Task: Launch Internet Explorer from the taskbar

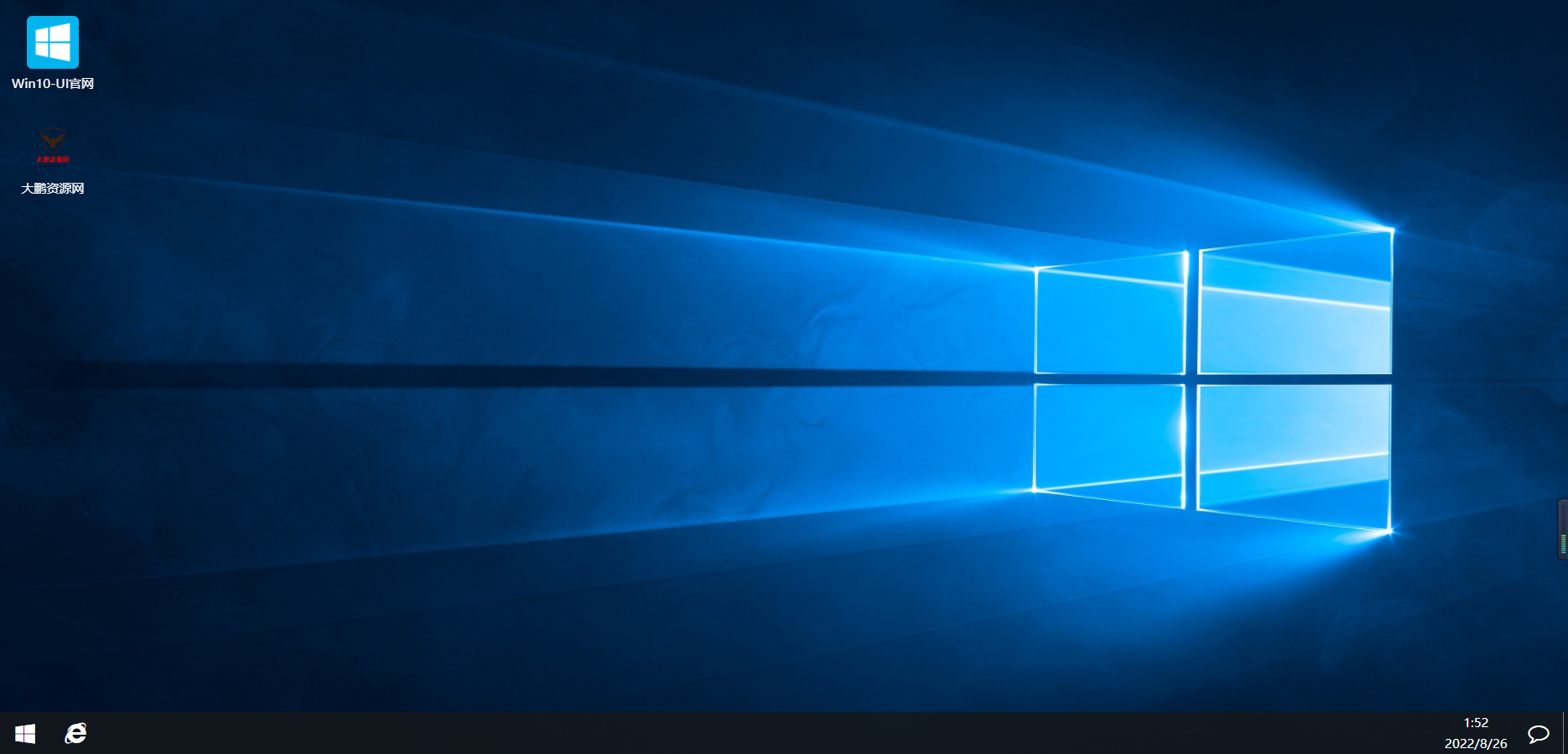Action: coord(75,734)
